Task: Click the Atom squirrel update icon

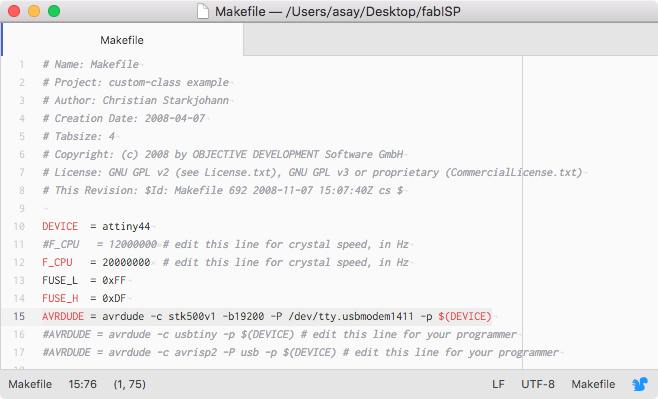Action: pos(640,384)
